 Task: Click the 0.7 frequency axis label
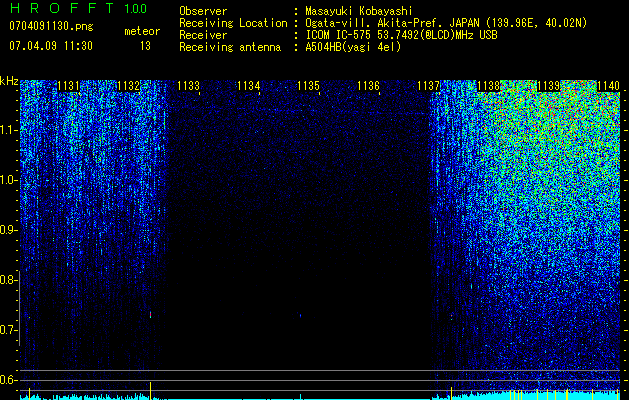click(8, 330)
